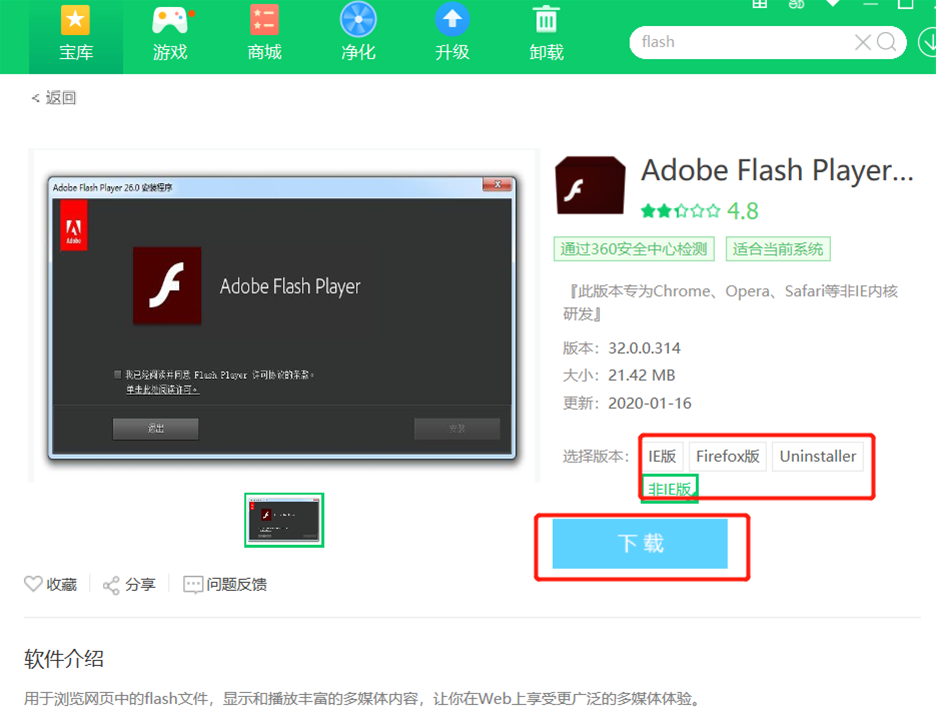The image size is (936, 722).
Task: Choose the Firefox版 version
Action: 728,456
